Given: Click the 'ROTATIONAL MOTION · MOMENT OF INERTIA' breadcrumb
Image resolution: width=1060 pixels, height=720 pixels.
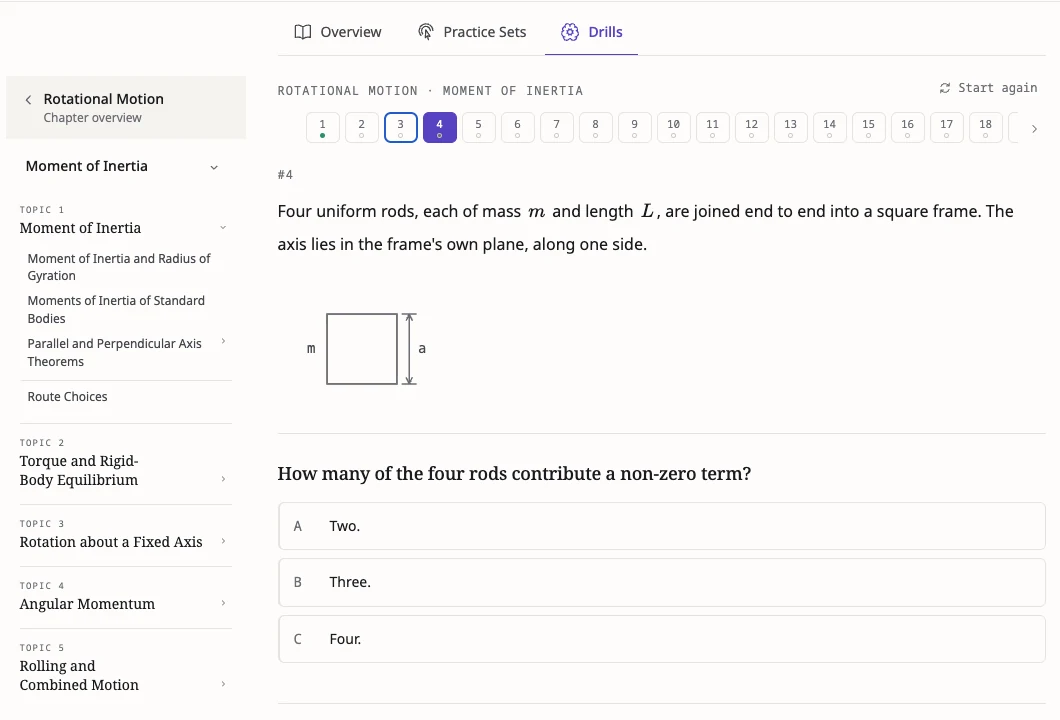Looking at the screenshot, I should [x=430, y=91].
